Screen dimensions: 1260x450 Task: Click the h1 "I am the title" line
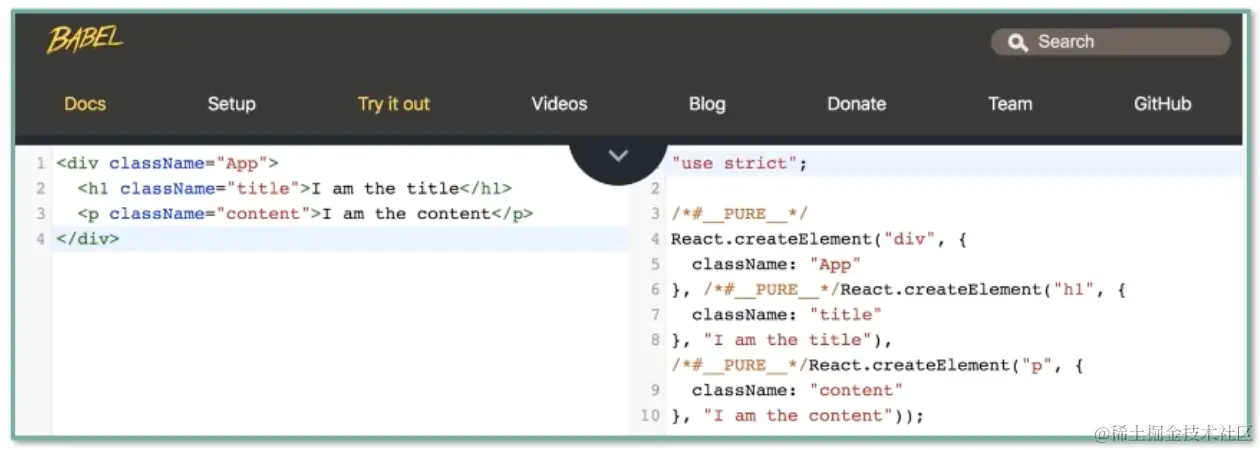coord(295,188)
